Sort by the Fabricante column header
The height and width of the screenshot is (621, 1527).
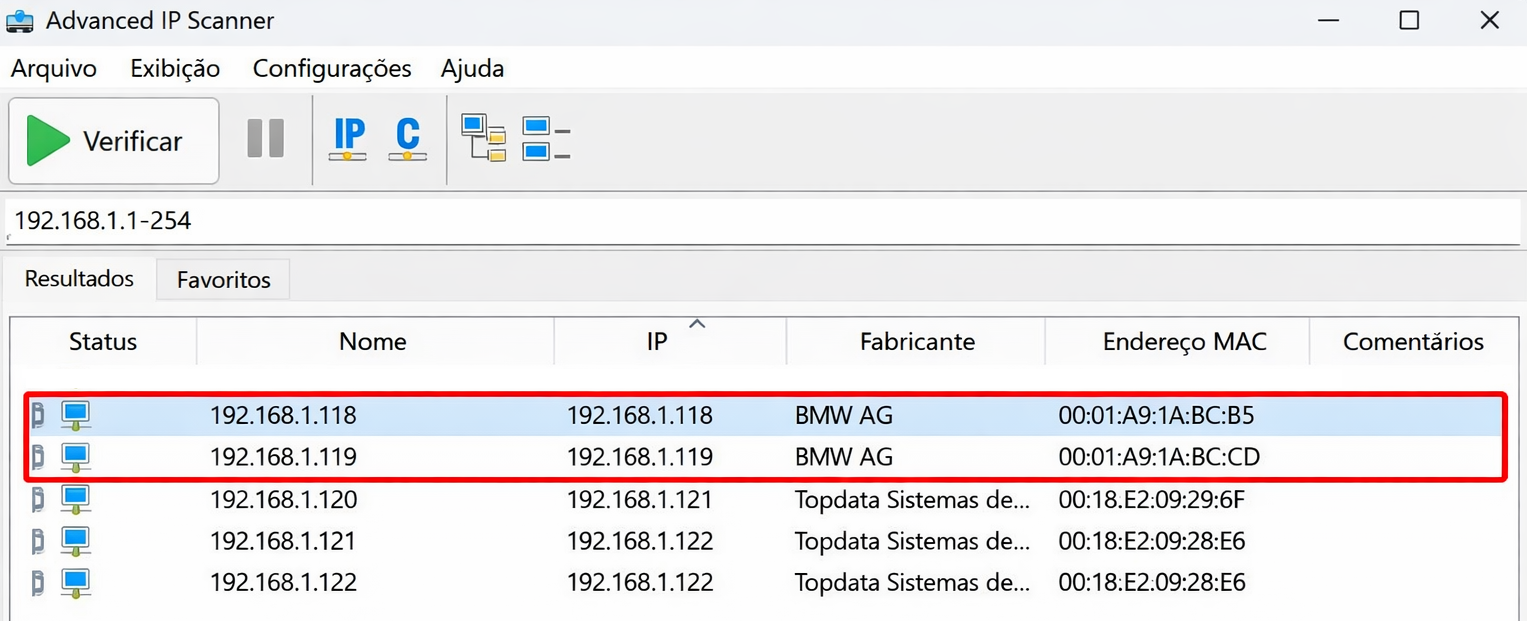click(917, 342)
